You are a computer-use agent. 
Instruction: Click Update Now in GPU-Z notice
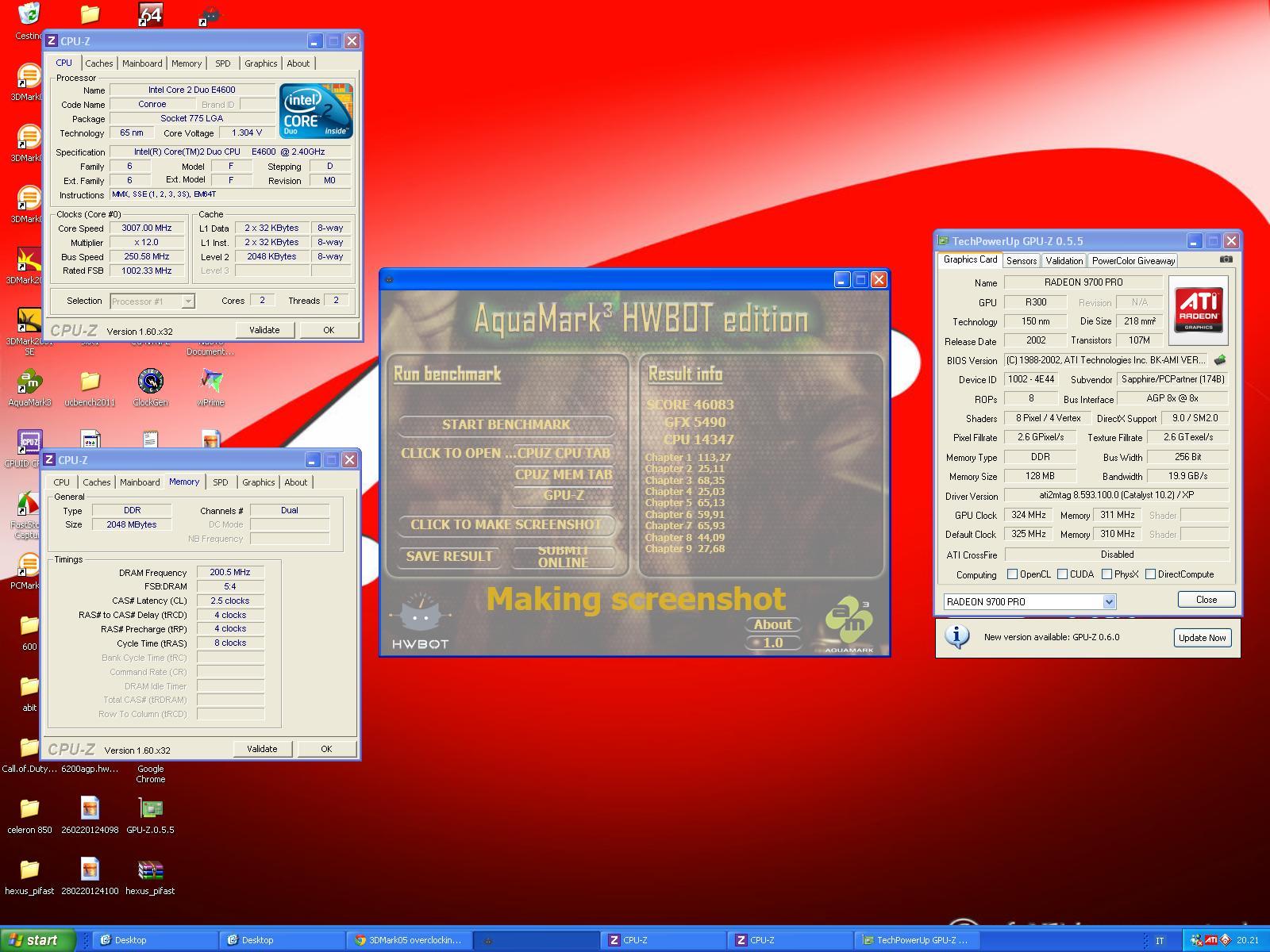click(1202, 638)
